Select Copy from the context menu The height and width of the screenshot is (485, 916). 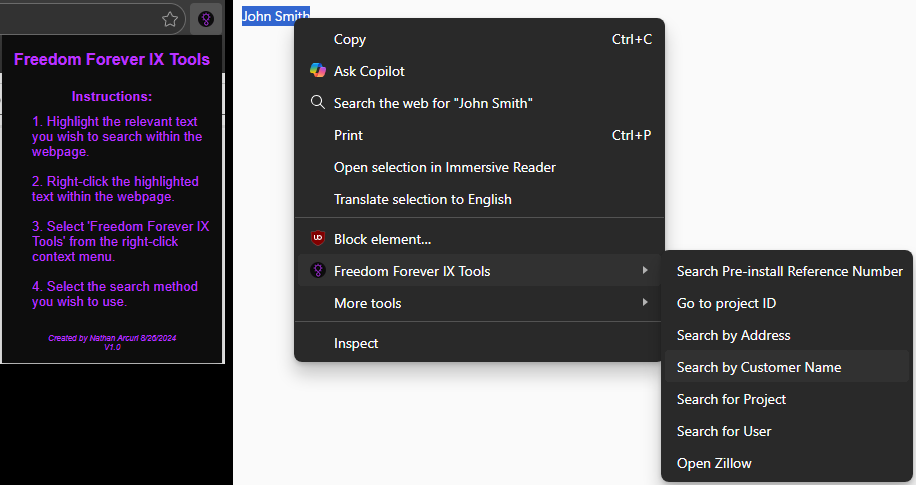(x=350, y=39)
